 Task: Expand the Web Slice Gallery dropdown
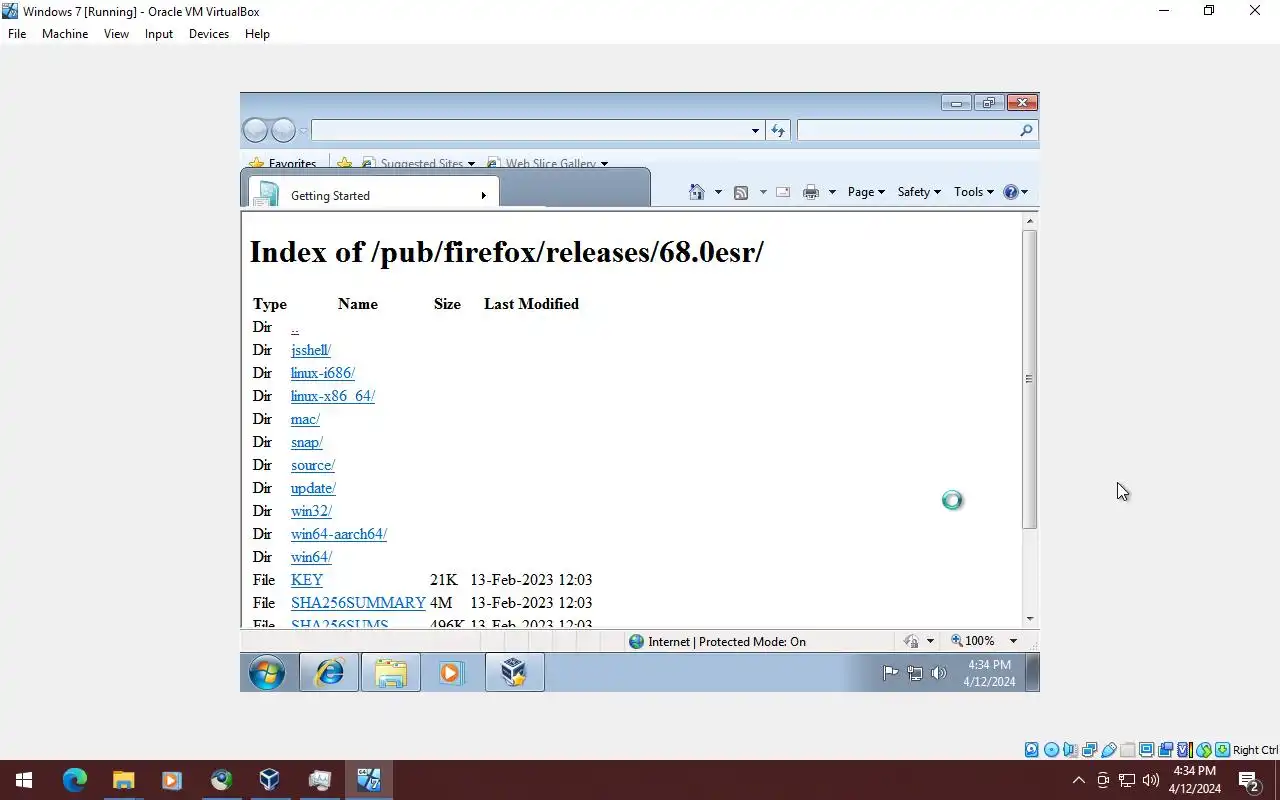(604, 164)
